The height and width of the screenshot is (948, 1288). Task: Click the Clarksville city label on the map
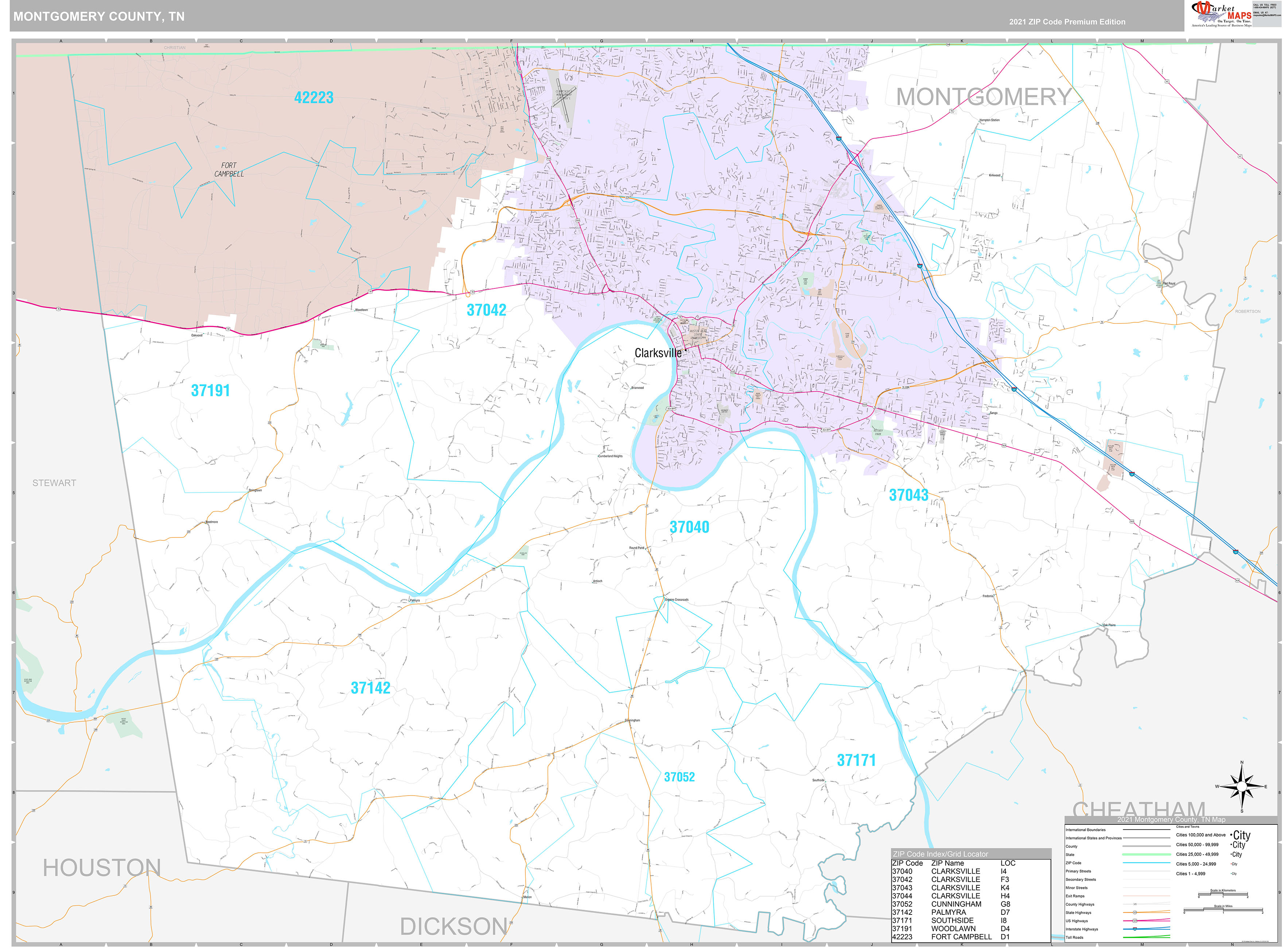658,353
